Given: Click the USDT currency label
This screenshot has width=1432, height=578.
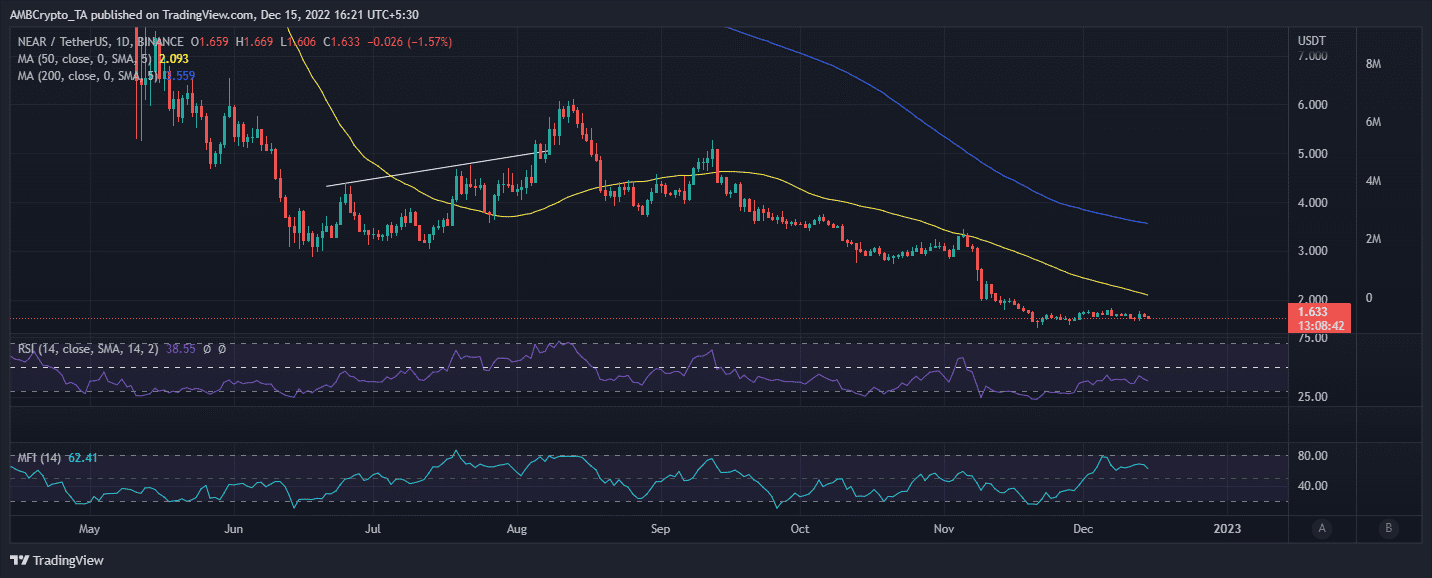Looking at the screenshot, I should 1314,41.
